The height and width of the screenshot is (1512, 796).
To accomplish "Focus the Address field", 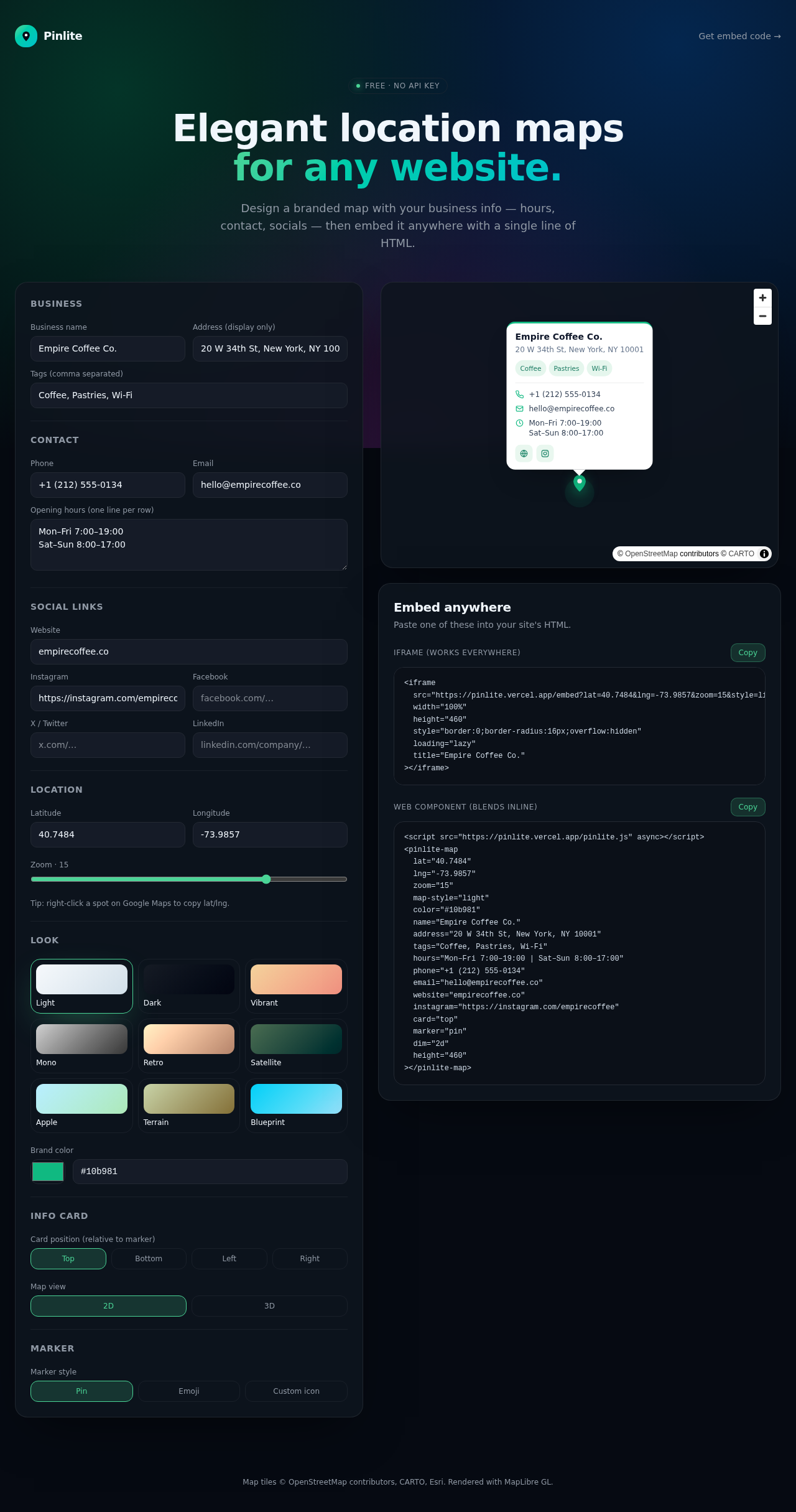I will click(270, 348).
